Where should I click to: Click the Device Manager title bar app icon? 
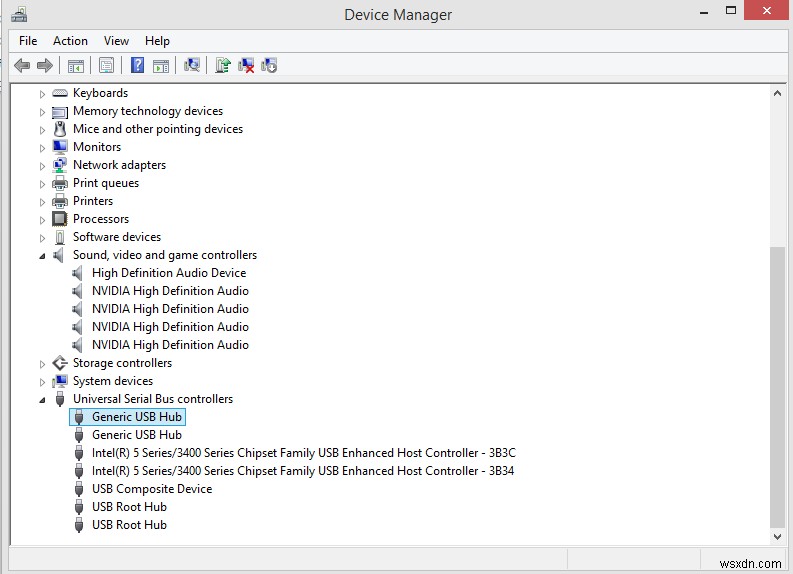[x=19, y=14]
